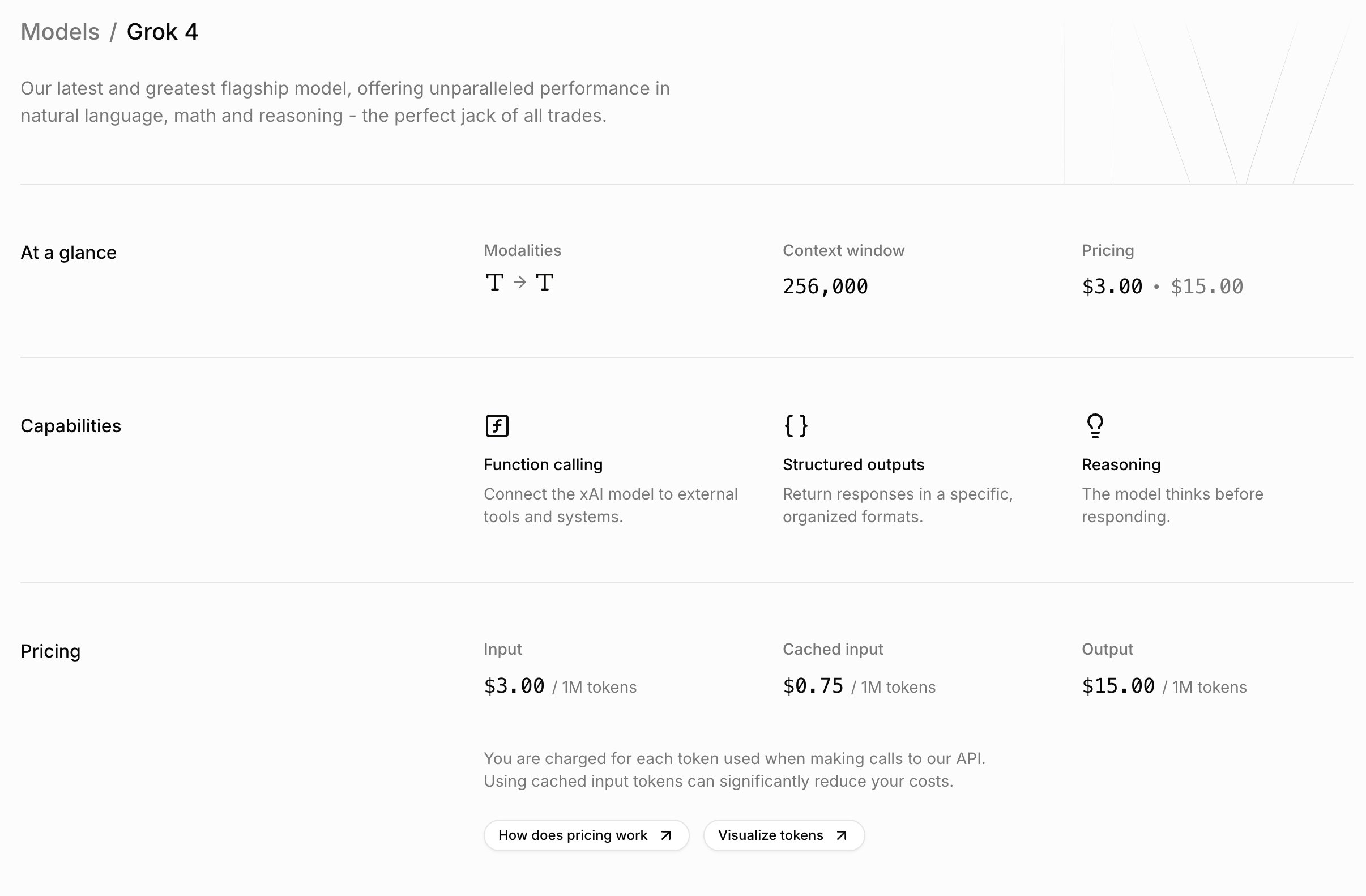Viewport: 1366px width, 896px height.
Task: Click the Function calling icon
Action: (x=497, y=426)
